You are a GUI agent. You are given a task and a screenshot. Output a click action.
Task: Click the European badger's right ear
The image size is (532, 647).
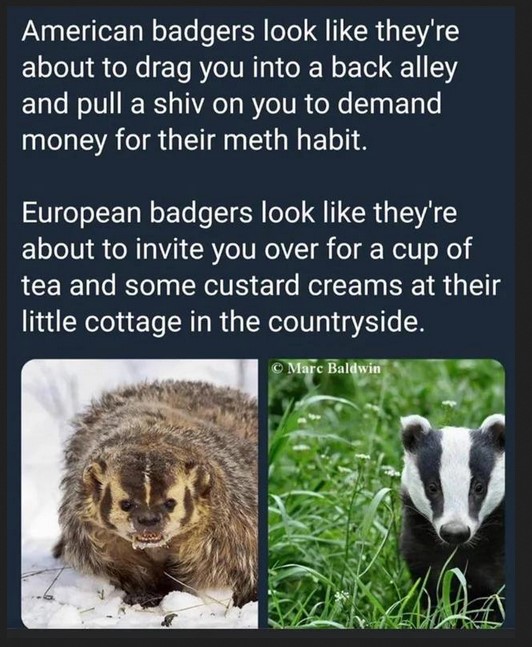coord(494,429)
